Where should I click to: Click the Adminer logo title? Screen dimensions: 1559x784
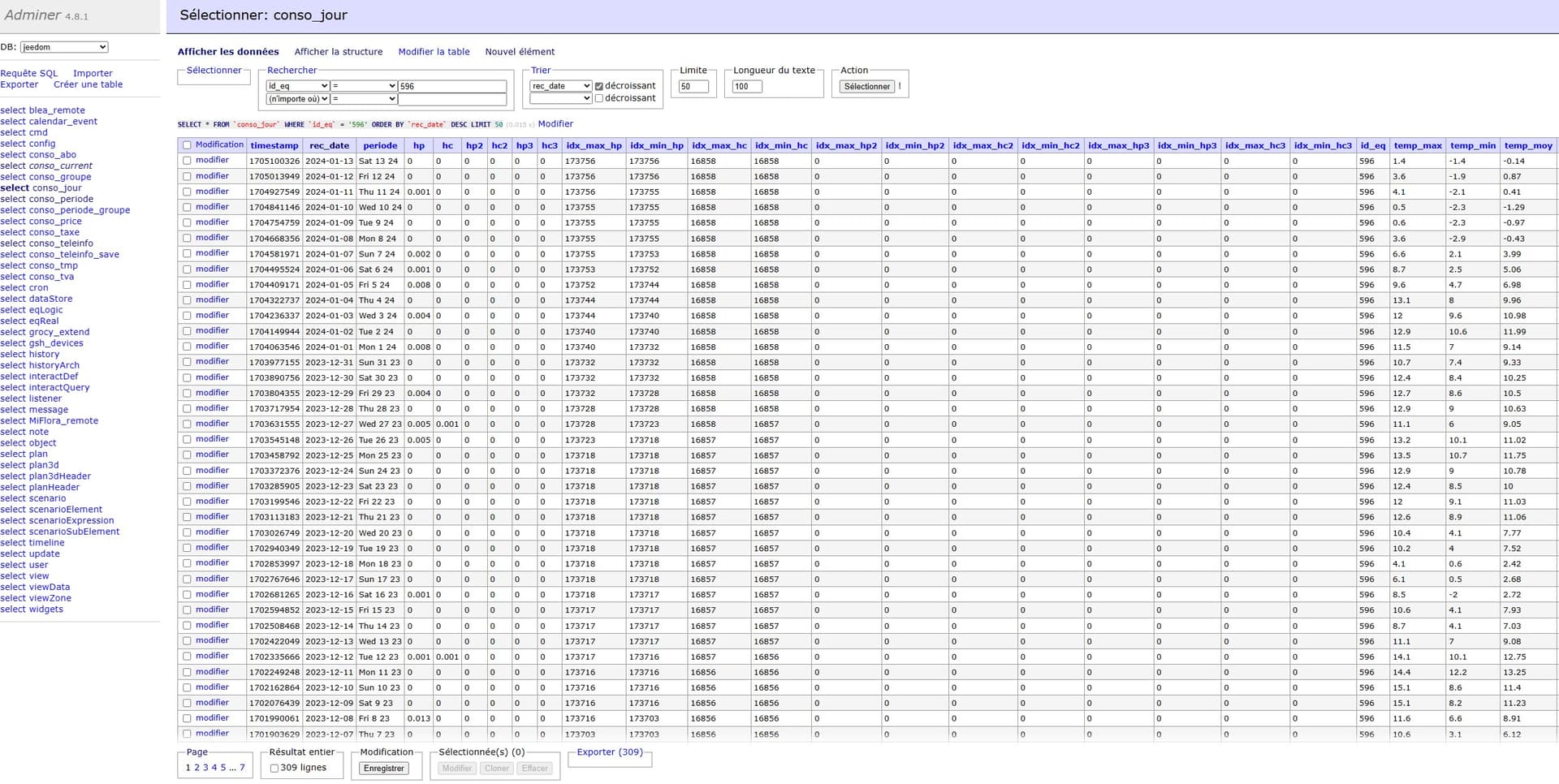tap(32, 15)
